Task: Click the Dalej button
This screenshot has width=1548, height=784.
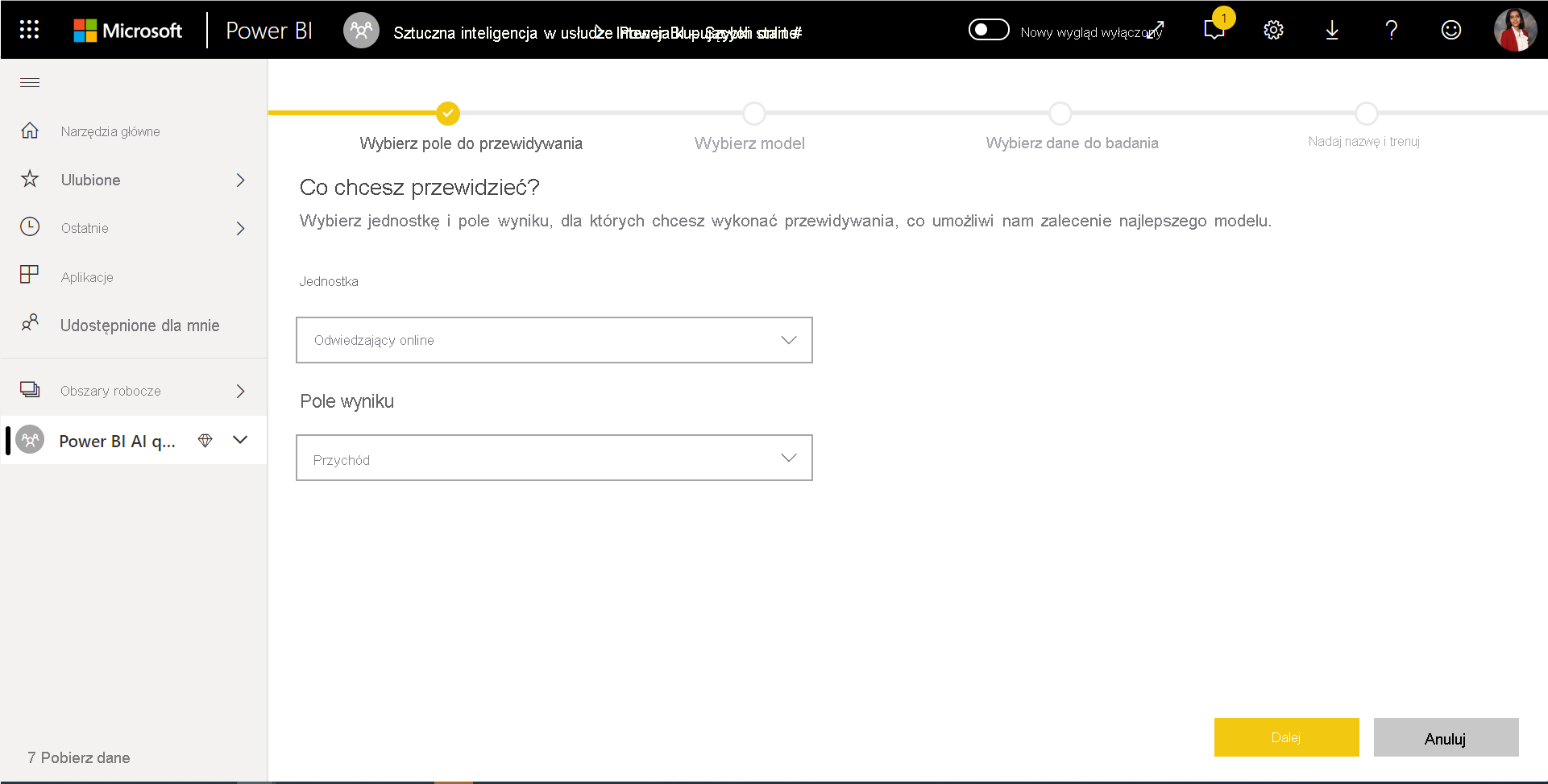Action: (x=1287, y=737)
